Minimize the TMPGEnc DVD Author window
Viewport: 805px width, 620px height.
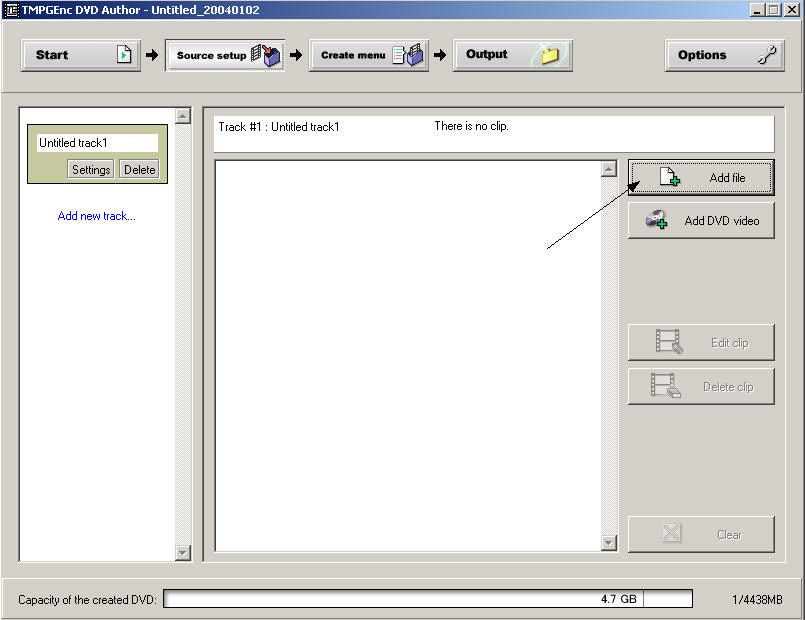pyautogui.click(x=756, y=10)
